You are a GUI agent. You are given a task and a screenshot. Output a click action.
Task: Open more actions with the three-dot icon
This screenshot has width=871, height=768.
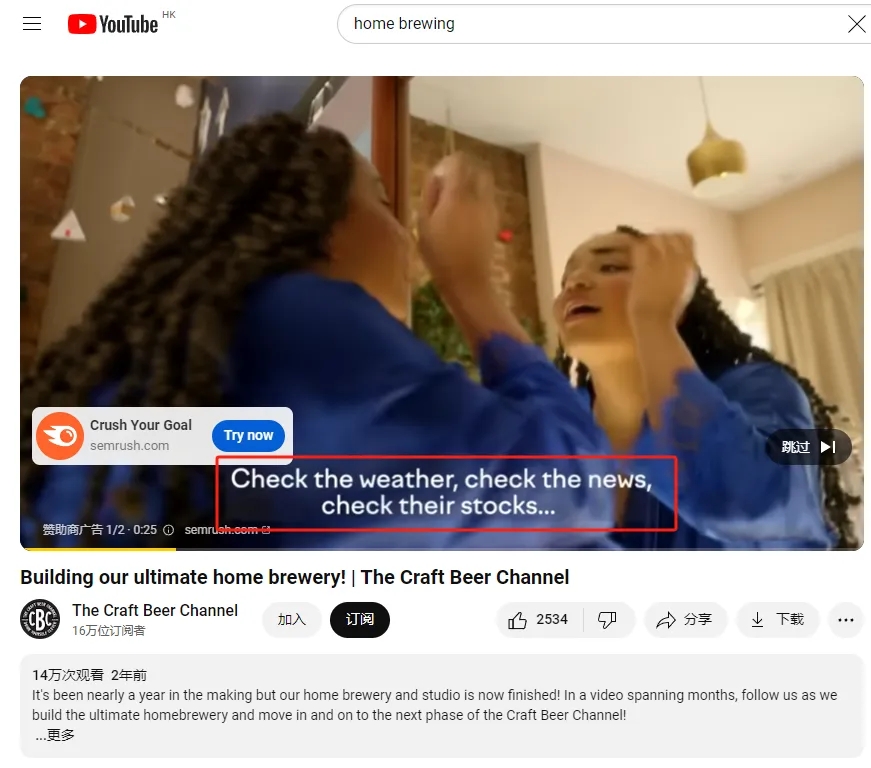coord(846,620)
